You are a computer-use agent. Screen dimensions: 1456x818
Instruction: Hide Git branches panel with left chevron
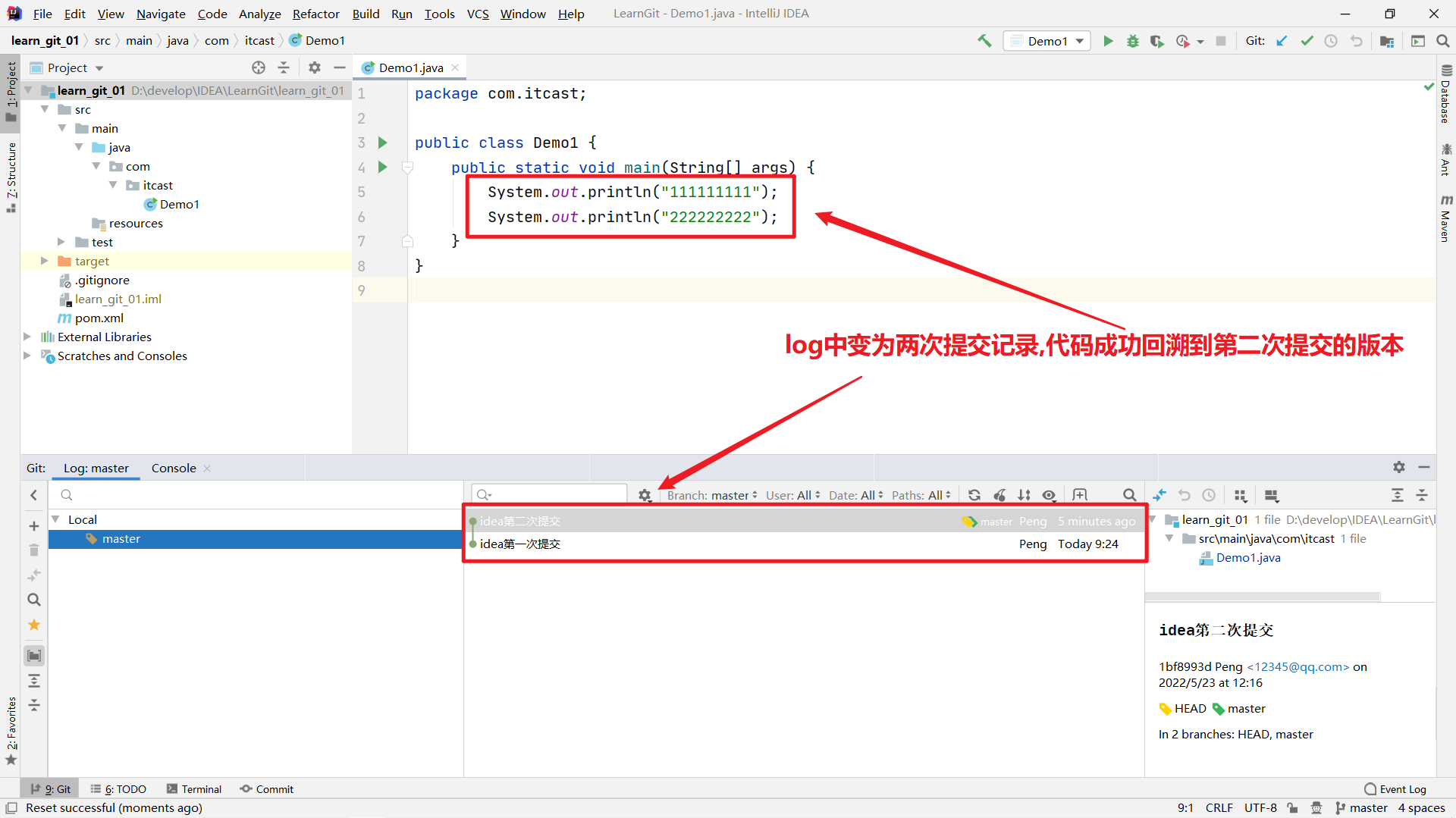[x=34, y=495]
